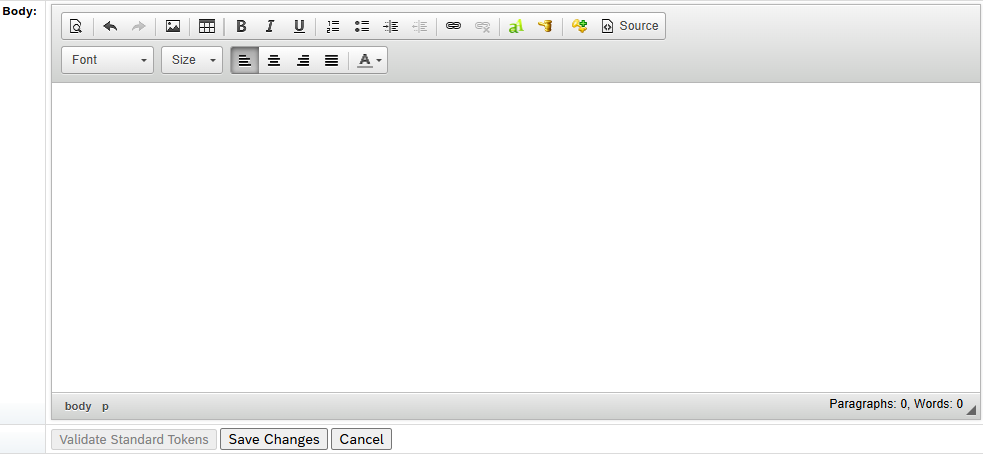This screenshot has width=983, height=455.
Task: Toggle italic formatting
Action: [270, 26]
